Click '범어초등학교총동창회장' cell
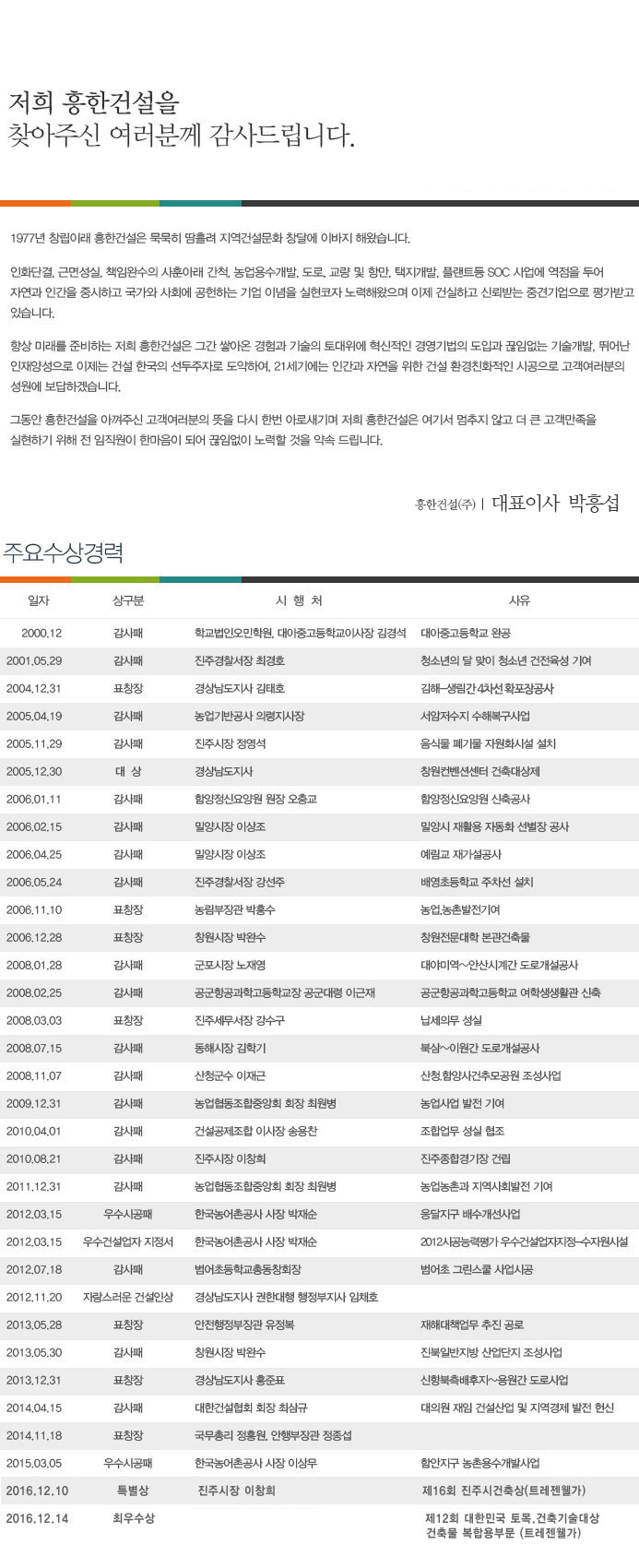The image size is (639, 1568). click(x=248, y=1269)
